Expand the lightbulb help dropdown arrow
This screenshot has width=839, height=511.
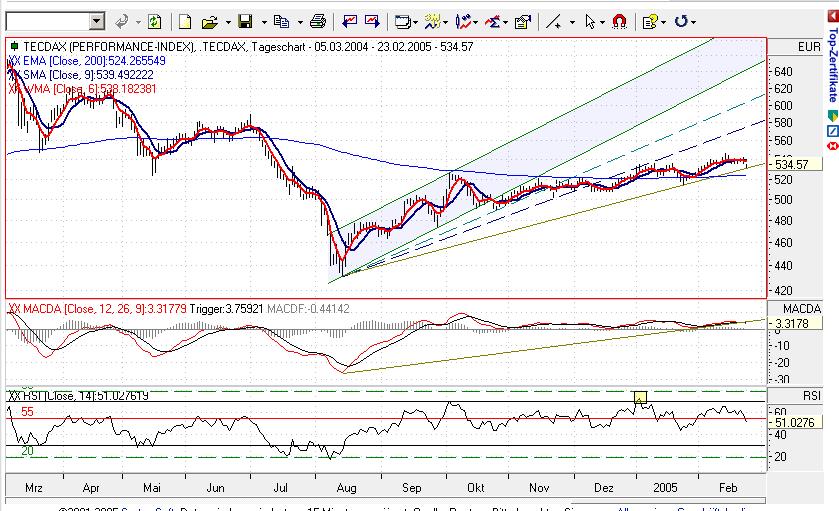coord(663,22)
